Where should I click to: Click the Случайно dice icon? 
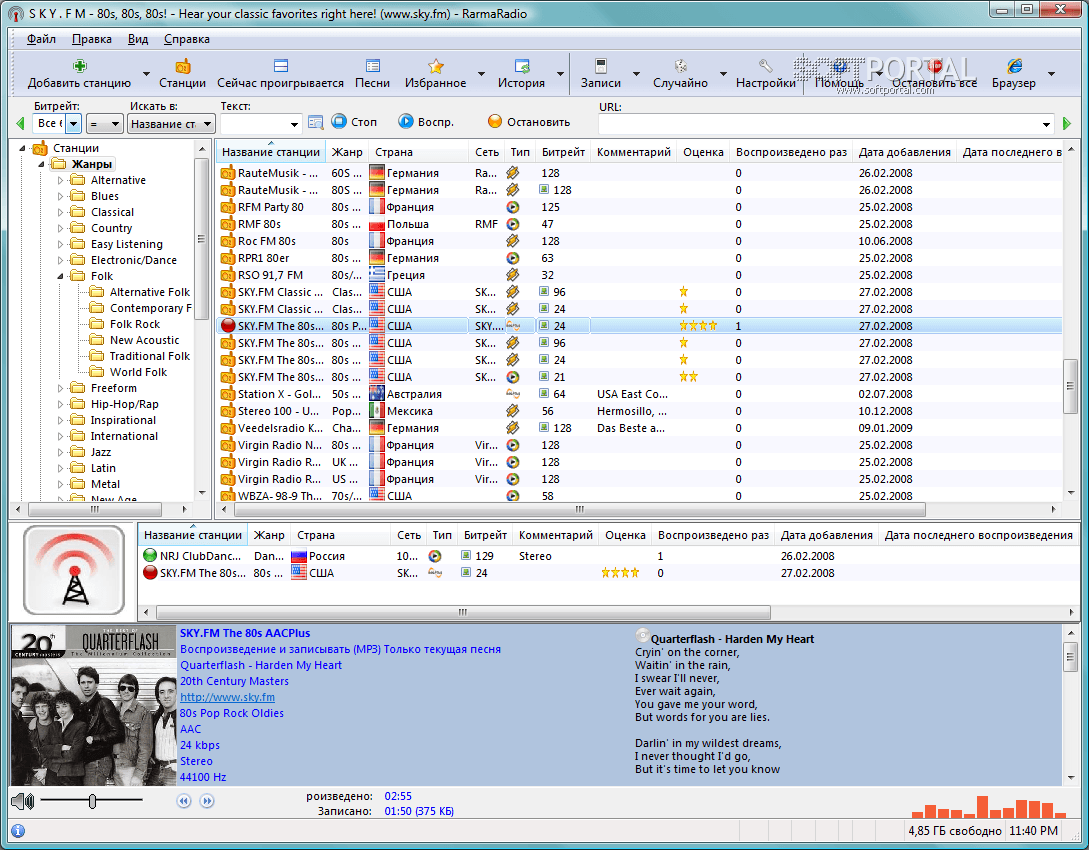coord(680,66)
